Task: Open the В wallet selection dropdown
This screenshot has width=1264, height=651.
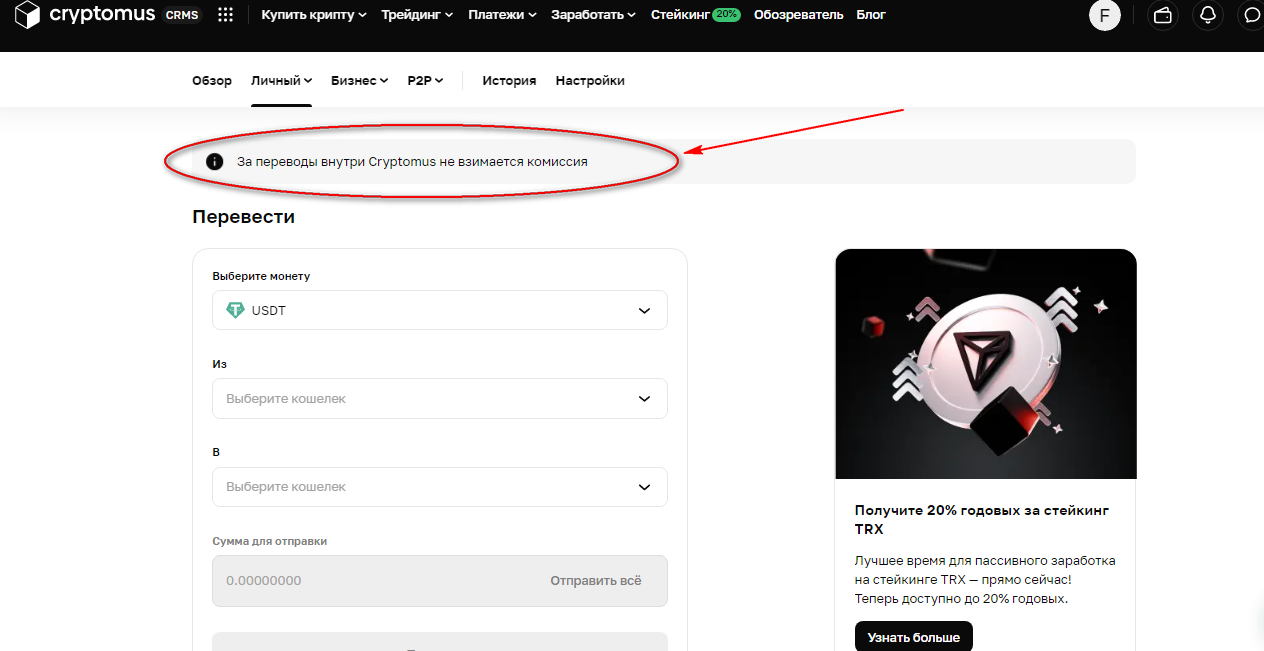Action: pos(440,486)
